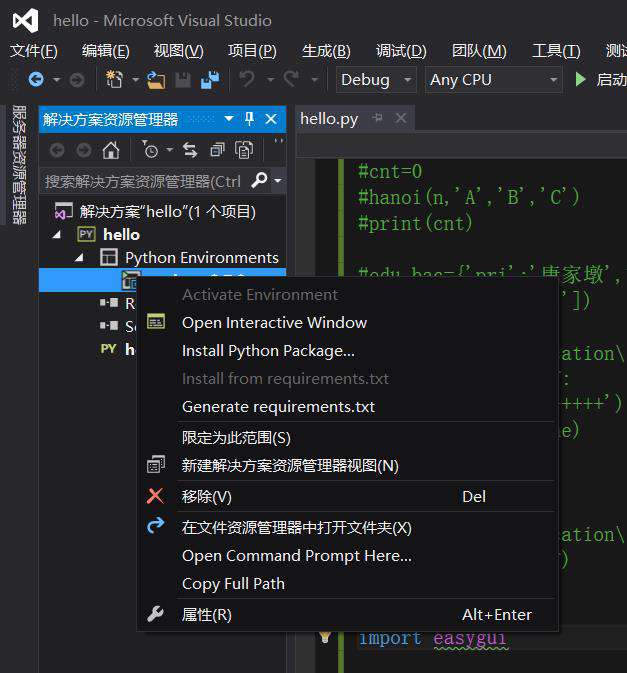
Task: Collapse the Python Environments node
Action: (79, 258)
